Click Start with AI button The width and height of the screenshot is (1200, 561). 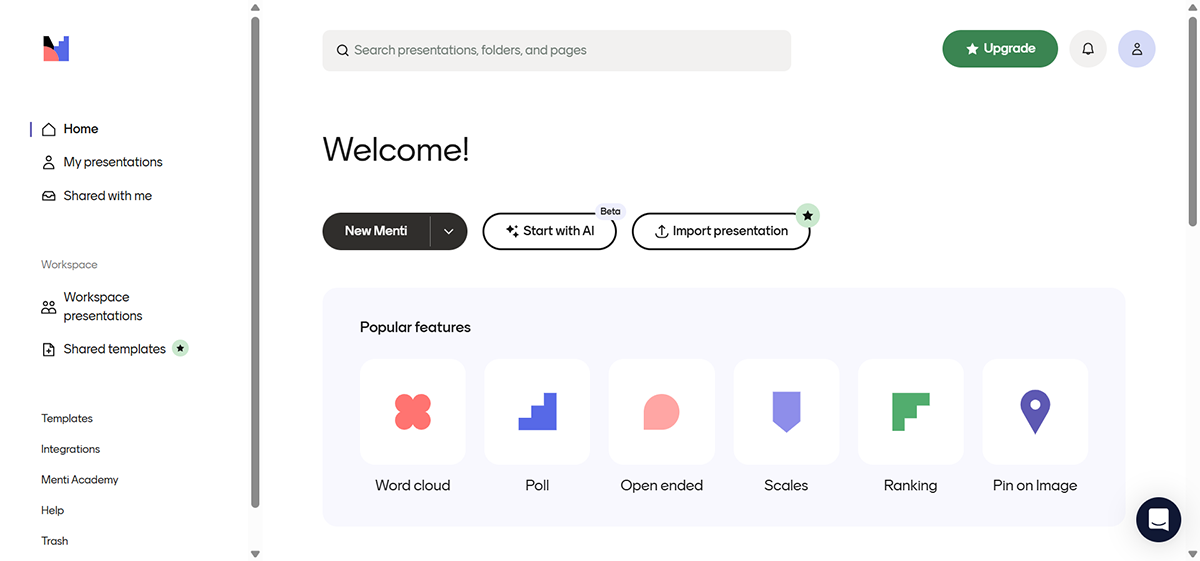549,231
